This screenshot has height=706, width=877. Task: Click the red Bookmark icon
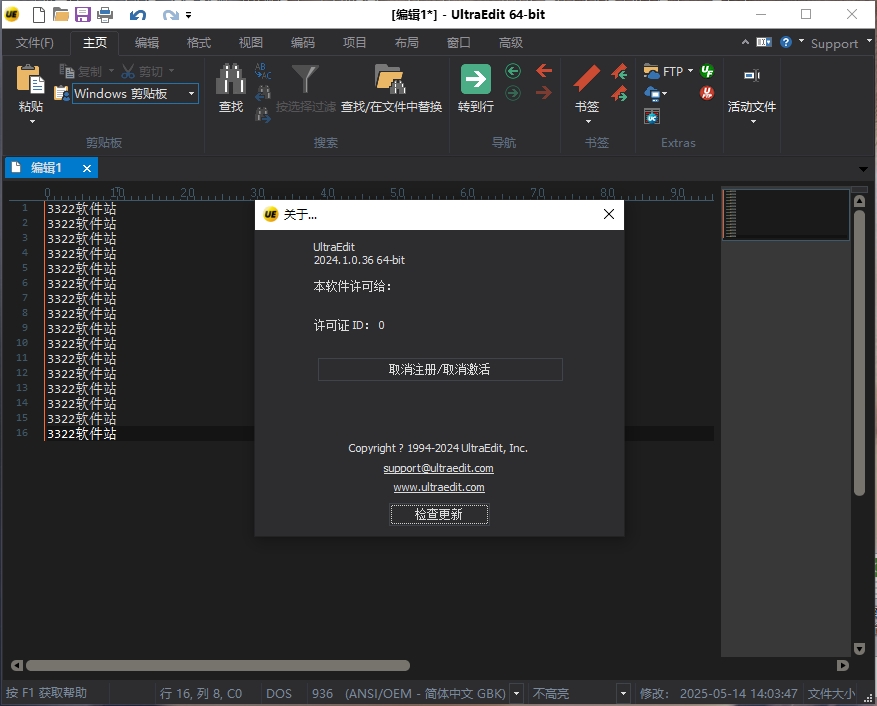click(x=586, y=80)
